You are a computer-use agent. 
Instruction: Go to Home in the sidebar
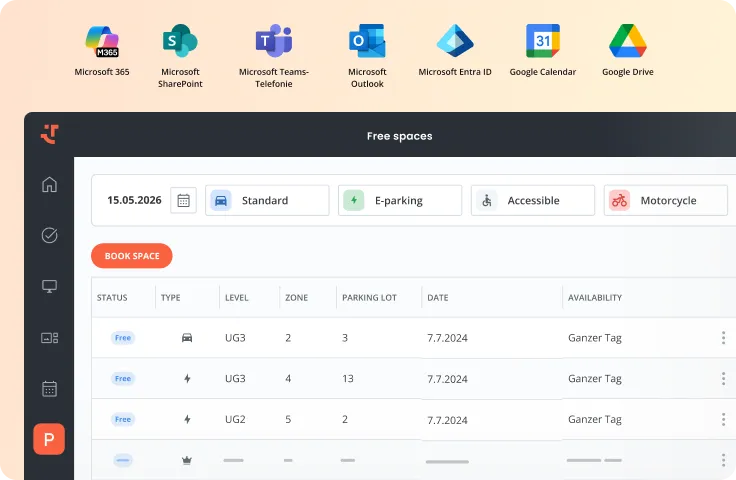coord(49,184)
